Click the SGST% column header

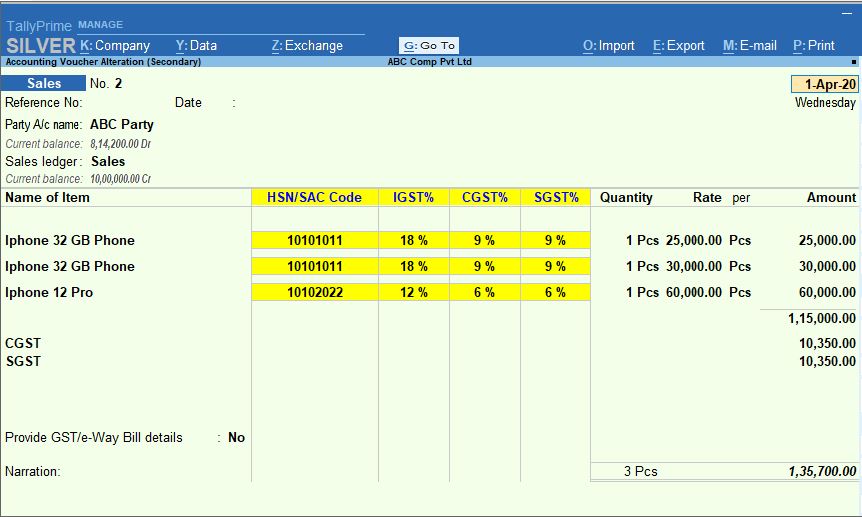click(x=556, y=197)
